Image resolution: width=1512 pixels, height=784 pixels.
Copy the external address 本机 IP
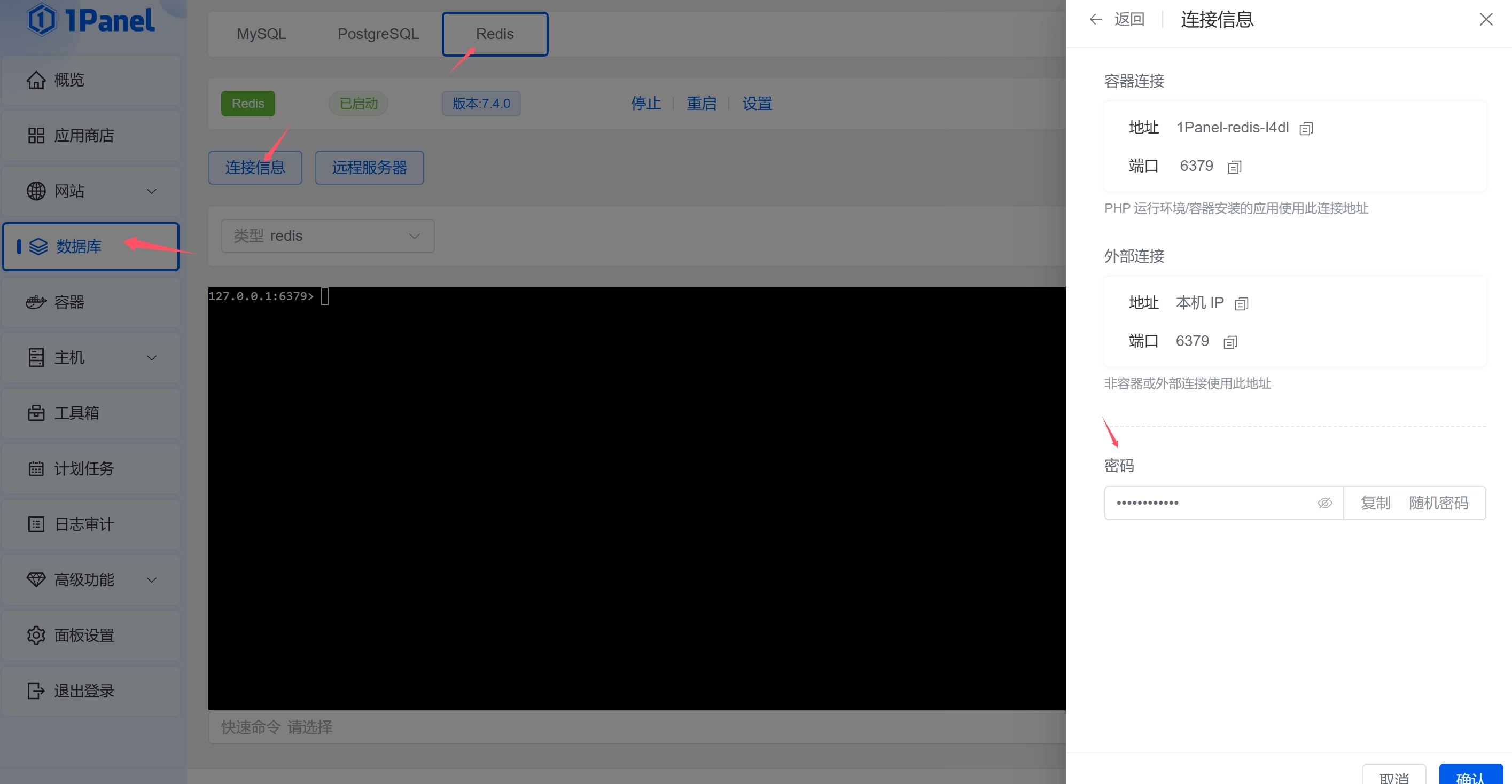click(1241, 304)
